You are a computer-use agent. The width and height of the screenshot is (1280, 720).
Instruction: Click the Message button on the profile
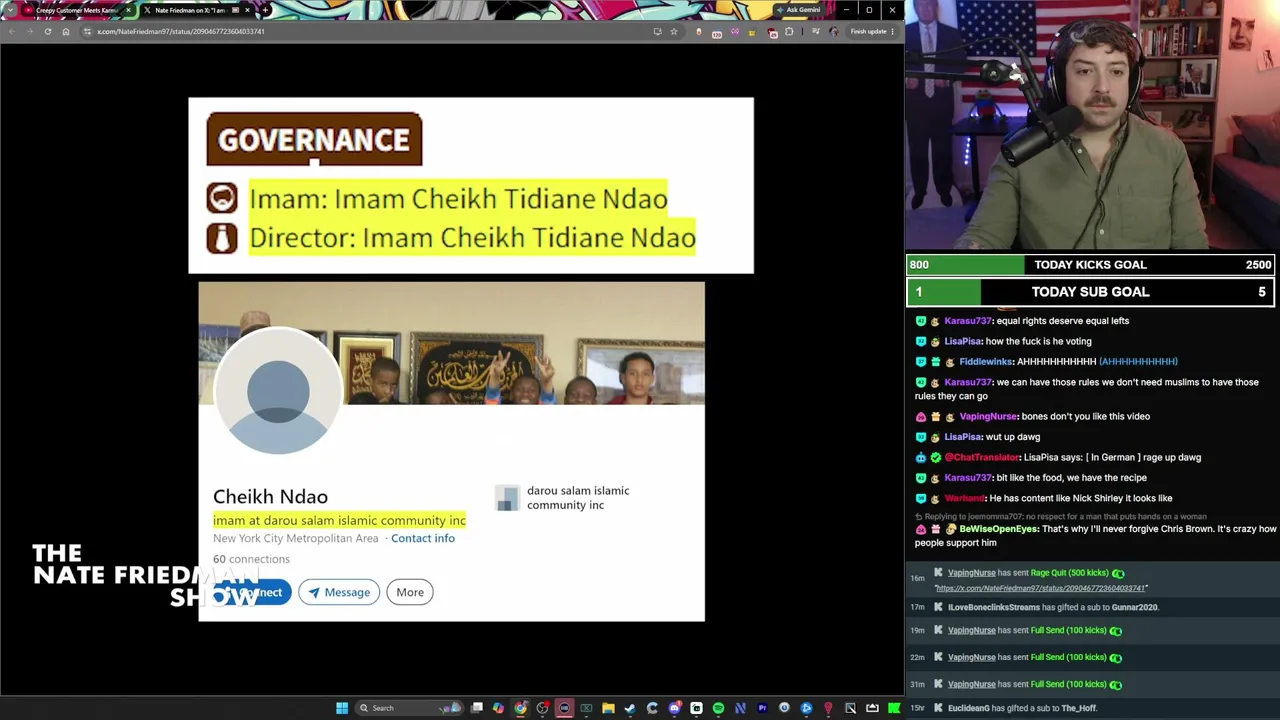pyautogui.click(x=339, y=592)
